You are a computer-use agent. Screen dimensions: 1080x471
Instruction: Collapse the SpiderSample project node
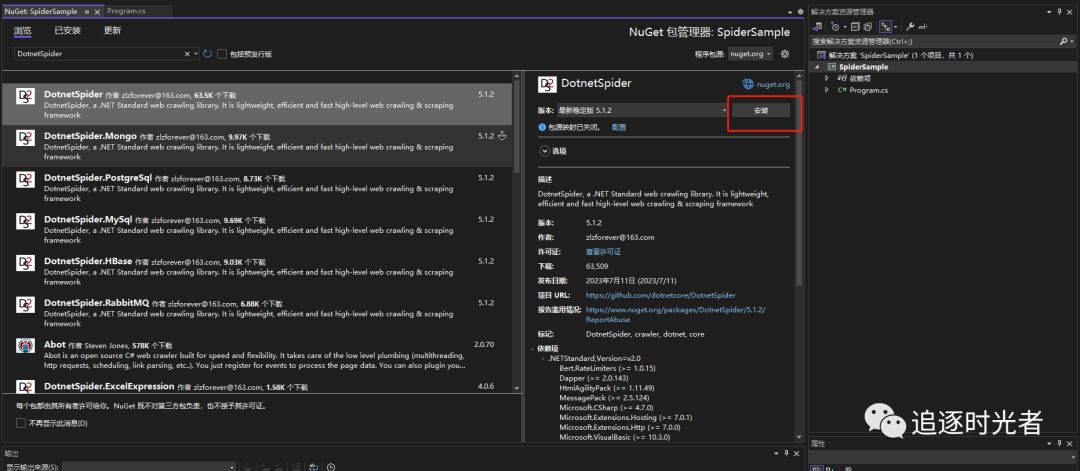pos(818,67)
